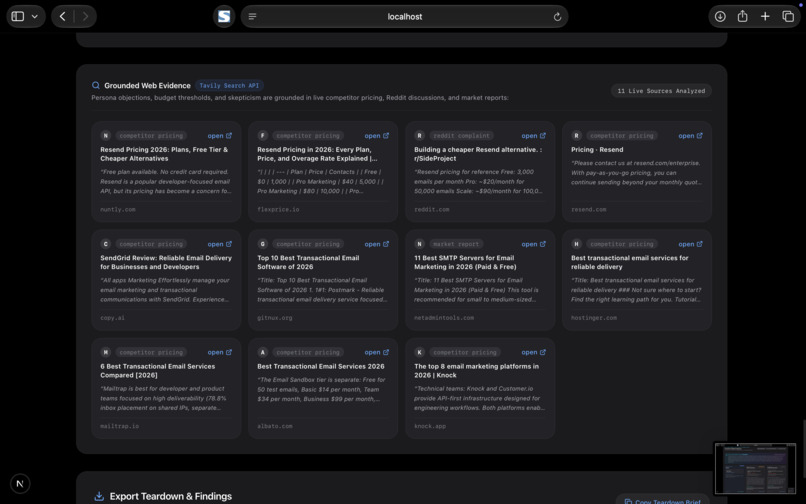Click the K avatar on the knock.app card

point(419,352)
